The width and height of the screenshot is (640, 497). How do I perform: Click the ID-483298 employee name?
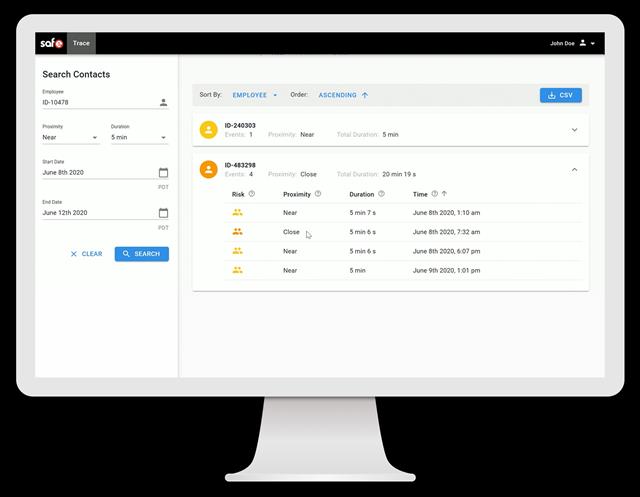pyautogui.click(x=240, y=165)
